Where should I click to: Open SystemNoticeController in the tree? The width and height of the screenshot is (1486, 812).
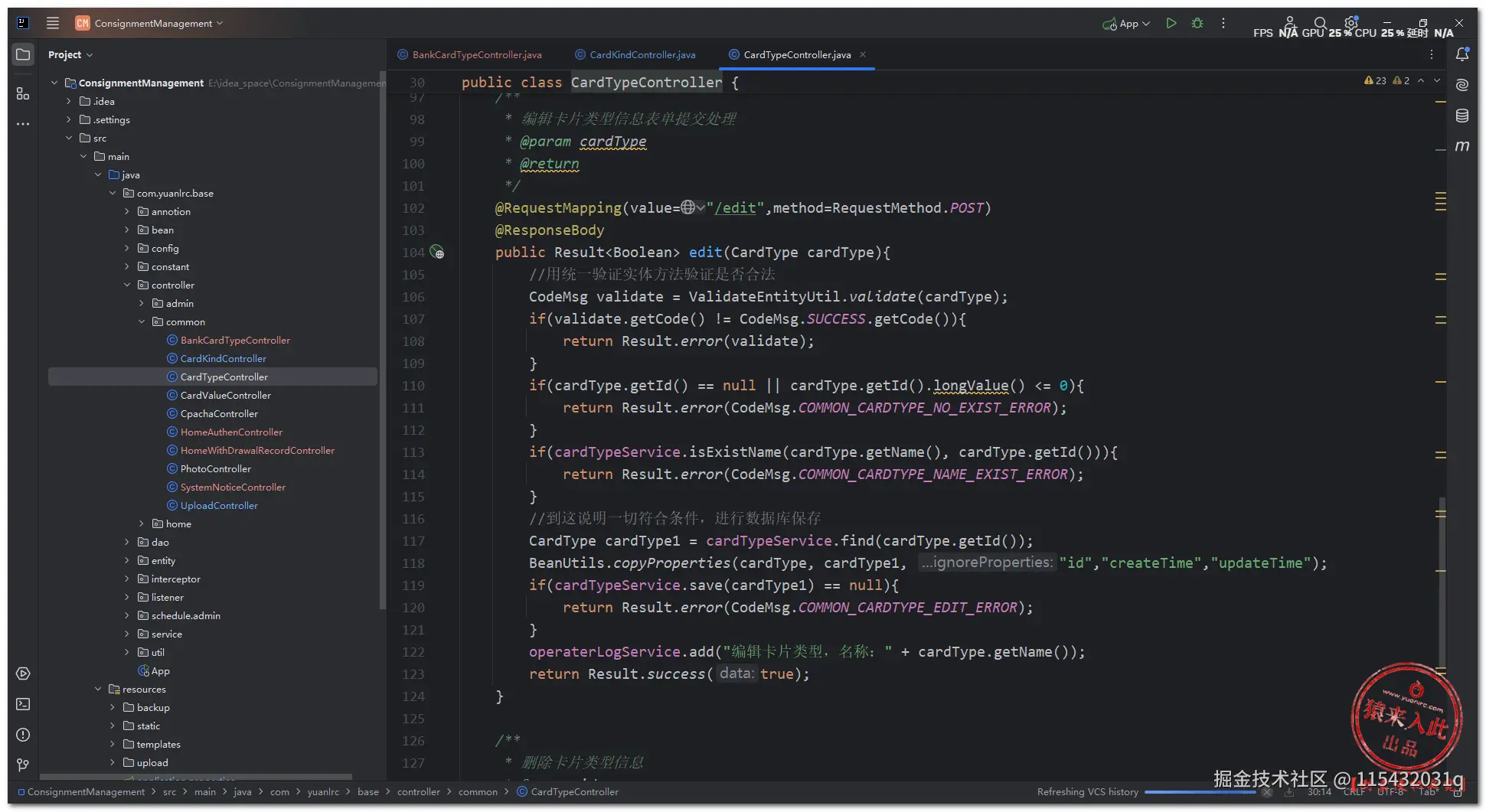[226, 487]
